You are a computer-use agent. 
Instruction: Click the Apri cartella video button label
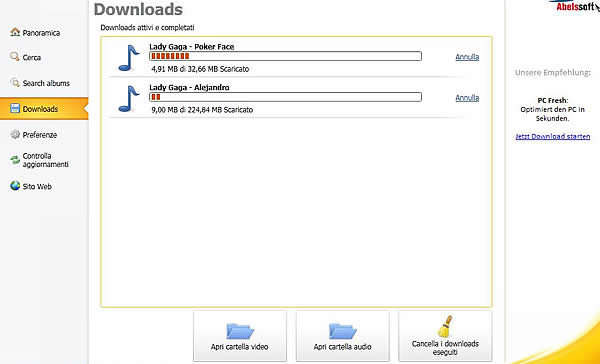239,347
